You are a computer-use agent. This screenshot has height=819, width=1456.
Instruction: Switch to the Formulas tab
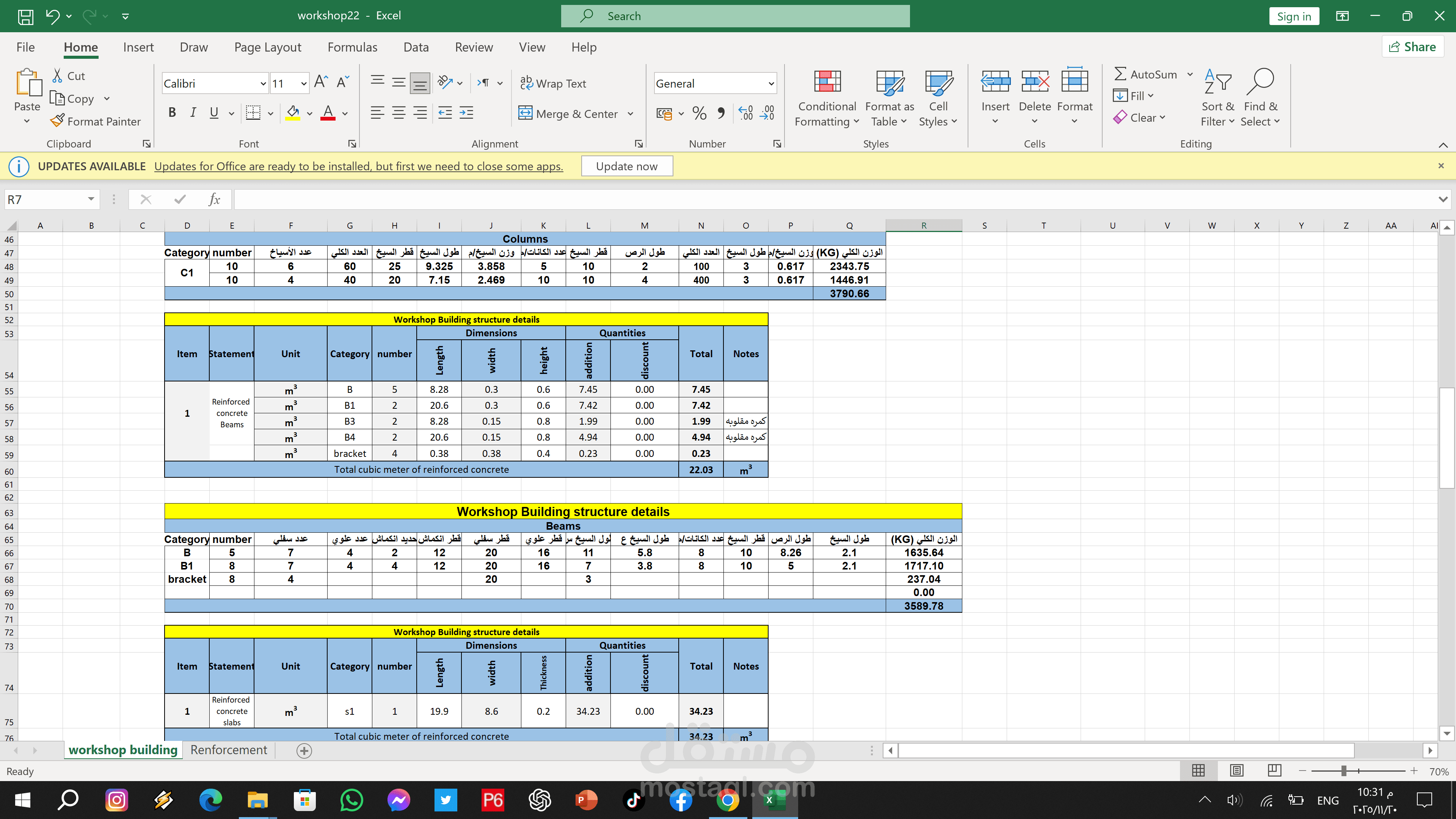[352, 47]
